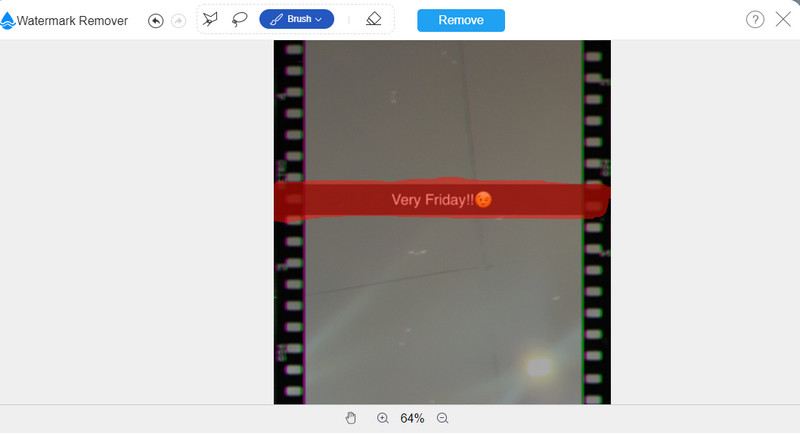800x434 pixels.
Task: Click the 'Very Friday!!' watermark text
Action: coord(432,200)
